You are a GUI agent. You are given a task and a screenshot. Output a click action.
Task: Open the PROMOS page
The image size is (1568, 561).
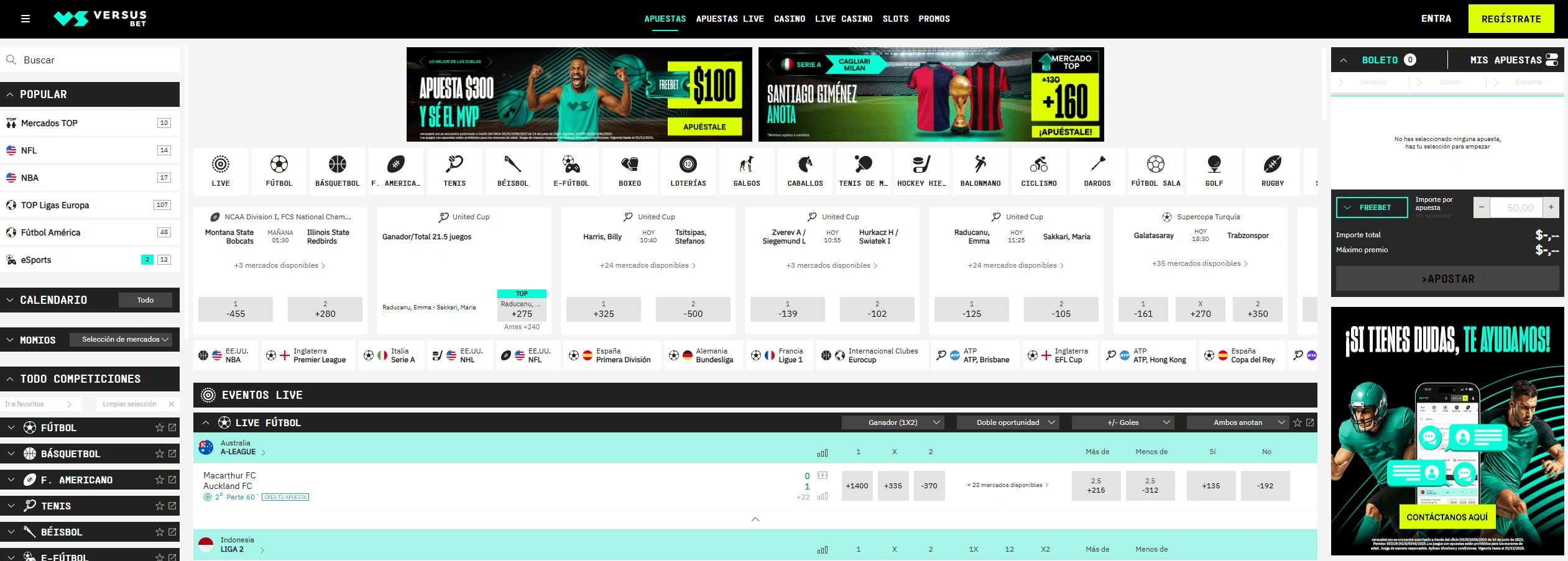coord(934,19)
